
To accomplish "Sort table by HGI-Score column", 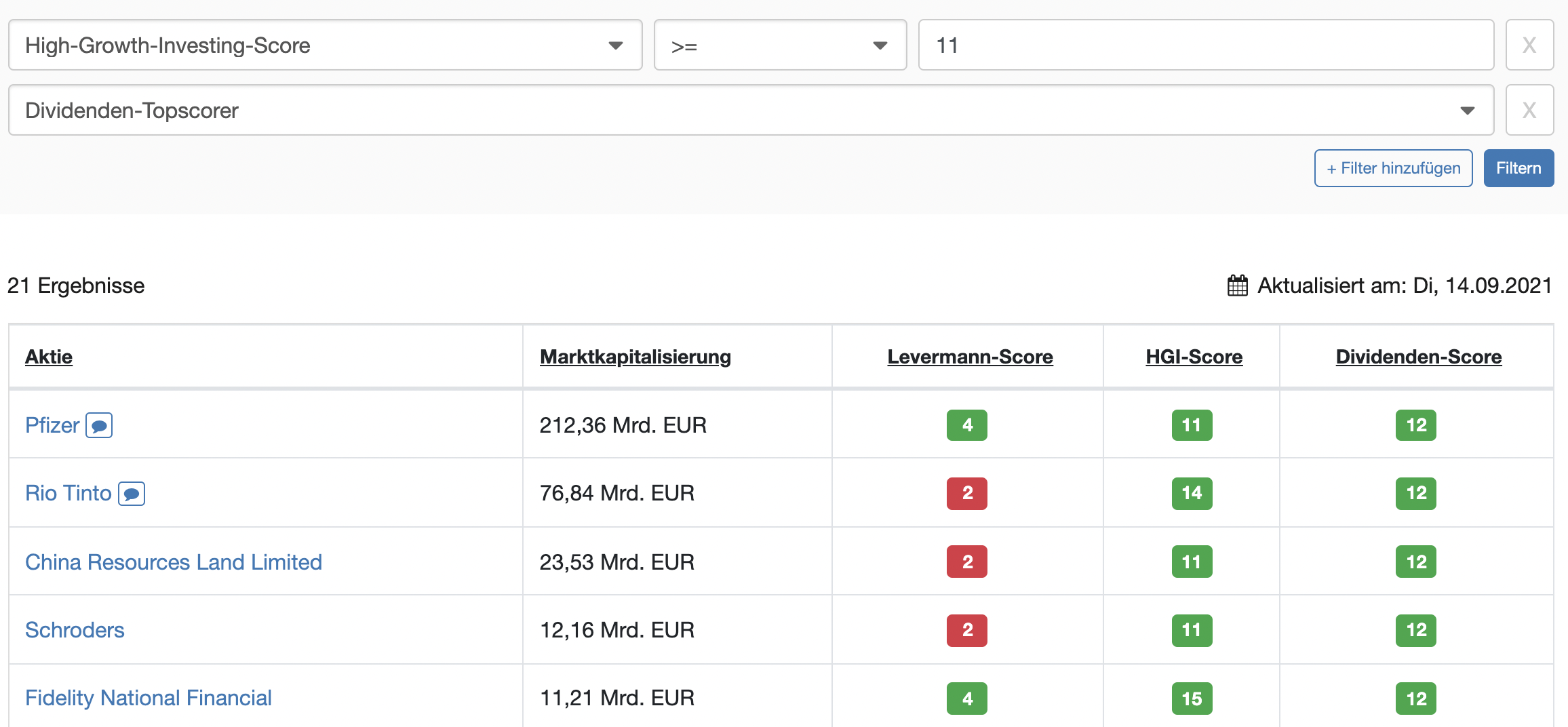I will click(1194, 357).
